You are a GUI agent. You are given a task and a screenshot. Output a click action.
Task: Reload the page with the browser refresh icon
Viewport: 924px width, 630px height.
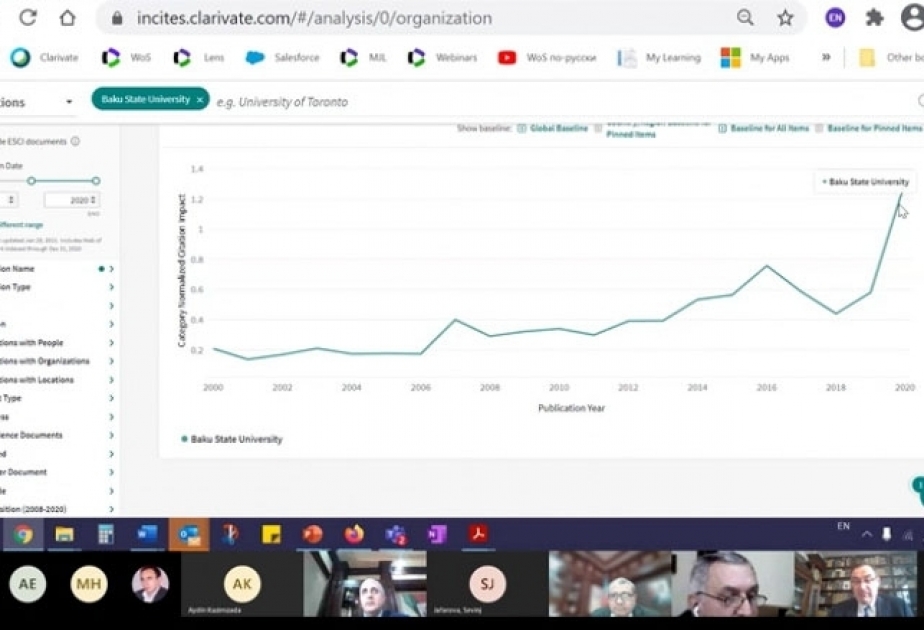point(28,18)
